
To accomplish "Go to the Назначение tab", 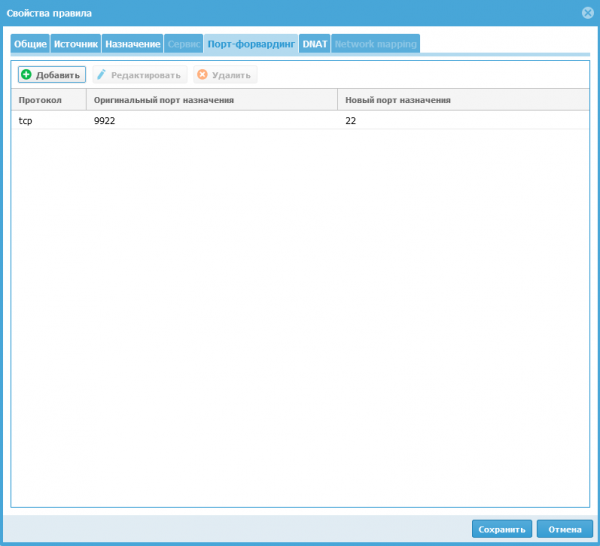I will tap(132, 44).
